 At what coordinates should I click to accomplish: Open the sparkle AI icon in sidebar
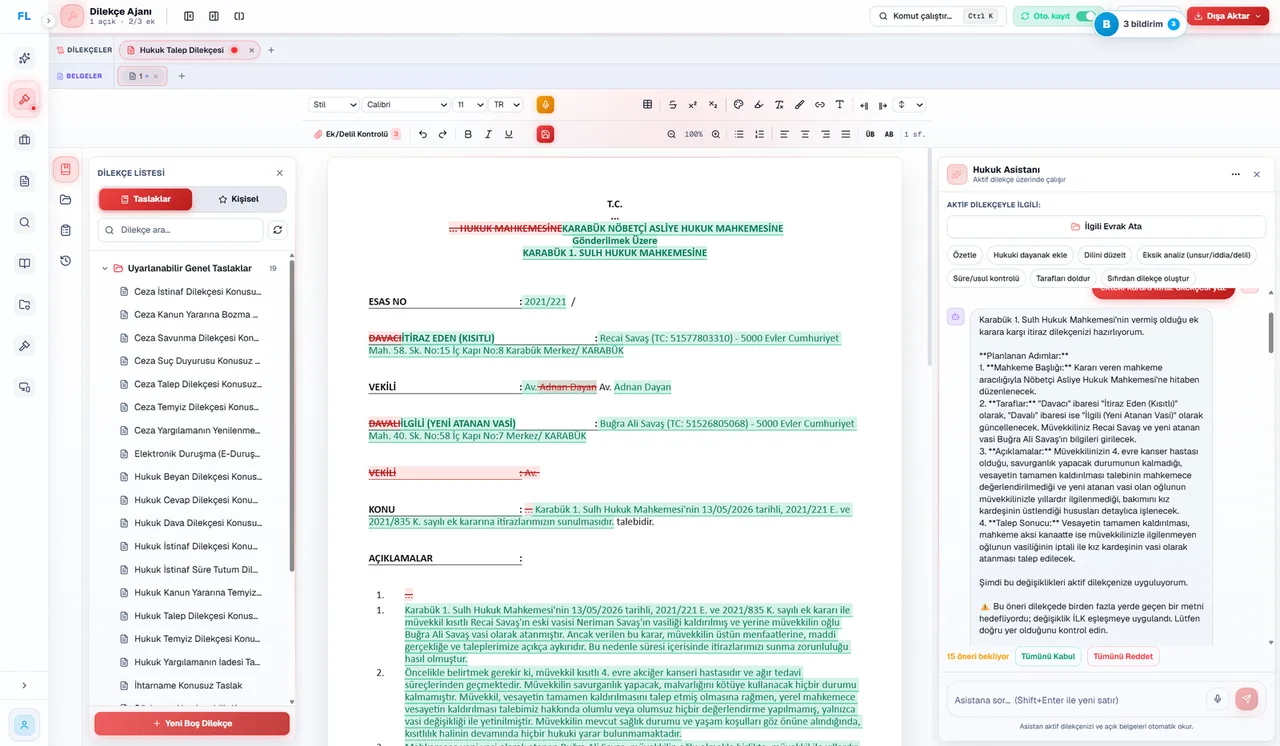pos(24,58)
